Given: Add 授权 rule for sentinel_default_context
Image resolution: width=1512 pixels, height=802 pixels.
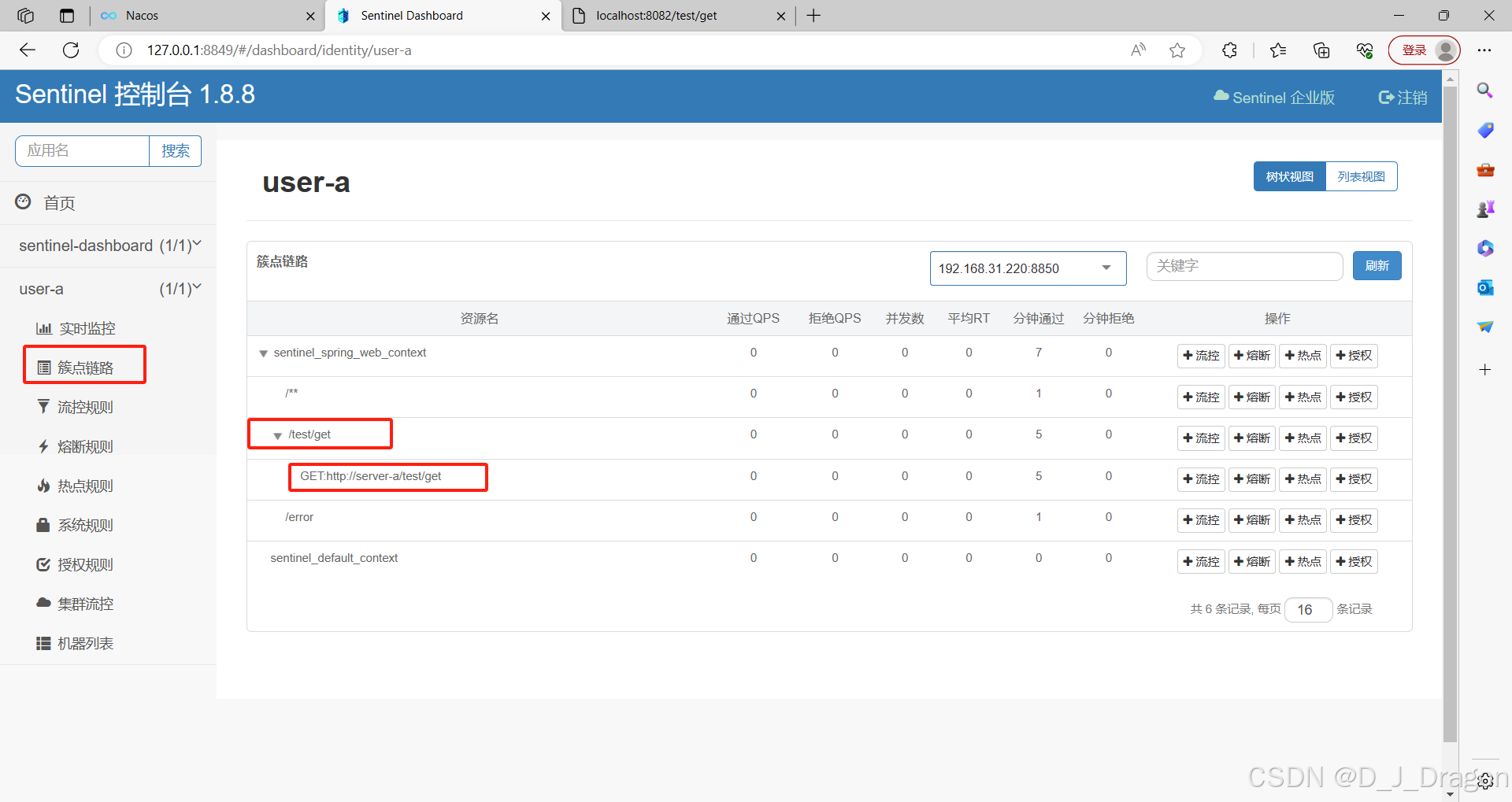Looking at the screenshot, I should click(1354, 561).
